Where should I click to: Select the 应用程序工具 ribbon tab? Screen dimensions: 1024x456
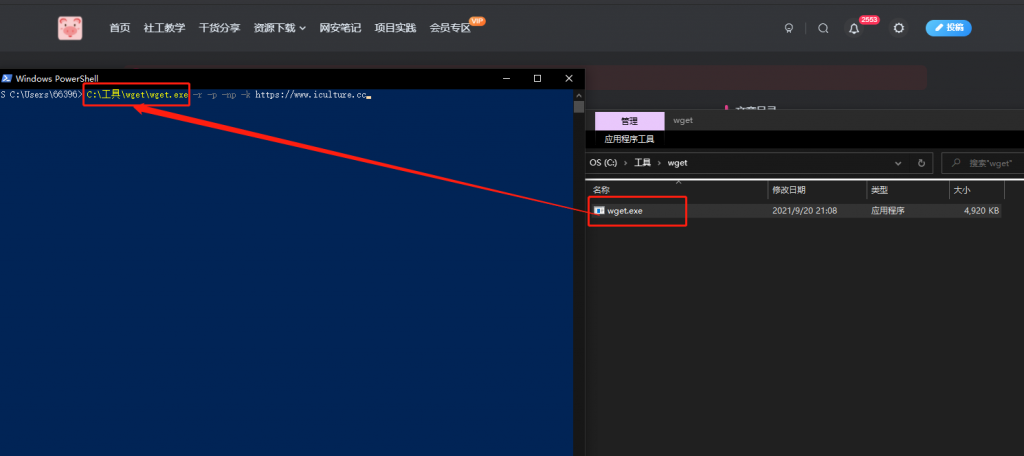630,138
